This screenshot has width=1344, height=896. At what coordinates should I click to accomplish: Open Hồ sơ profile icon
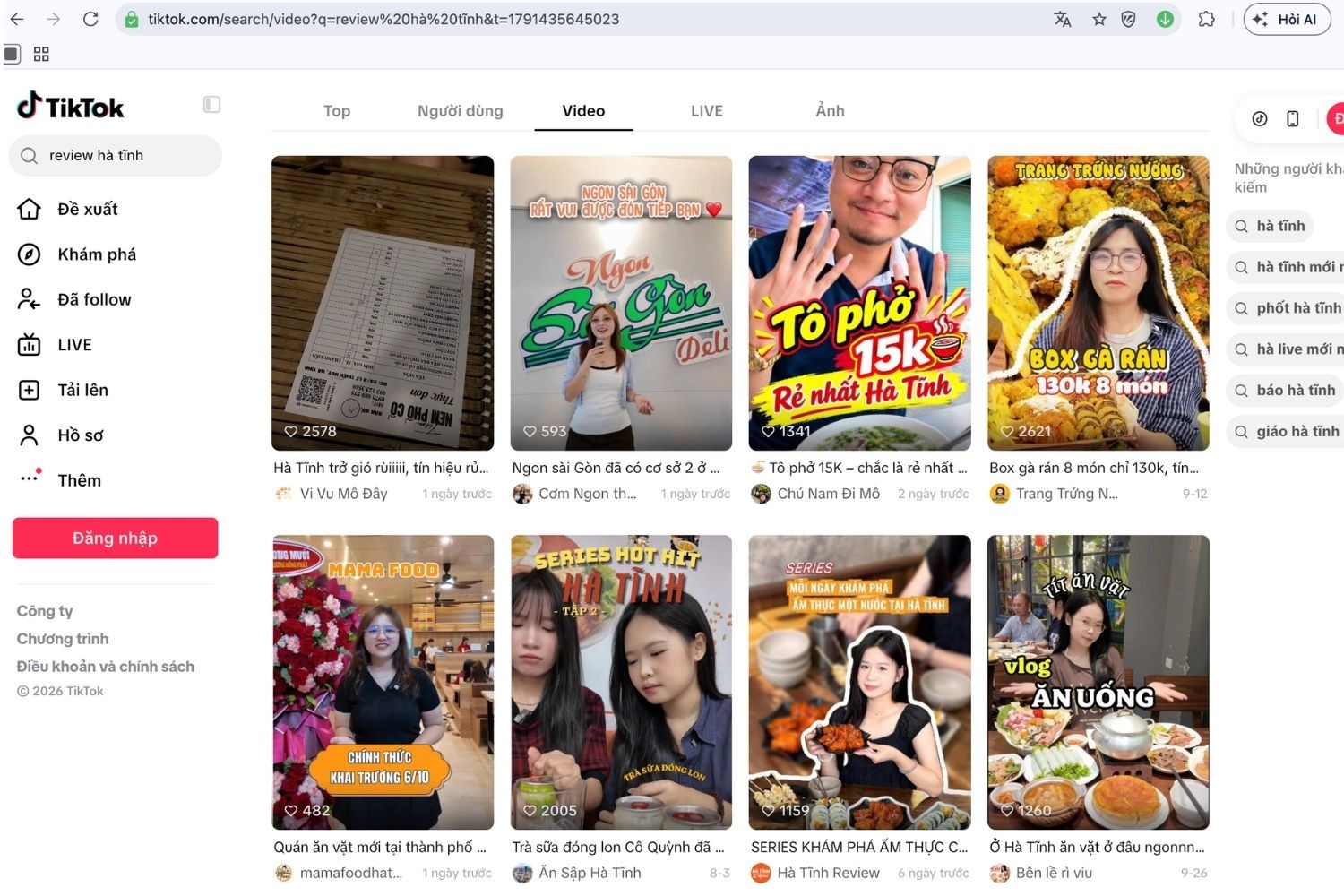point(30,435)
